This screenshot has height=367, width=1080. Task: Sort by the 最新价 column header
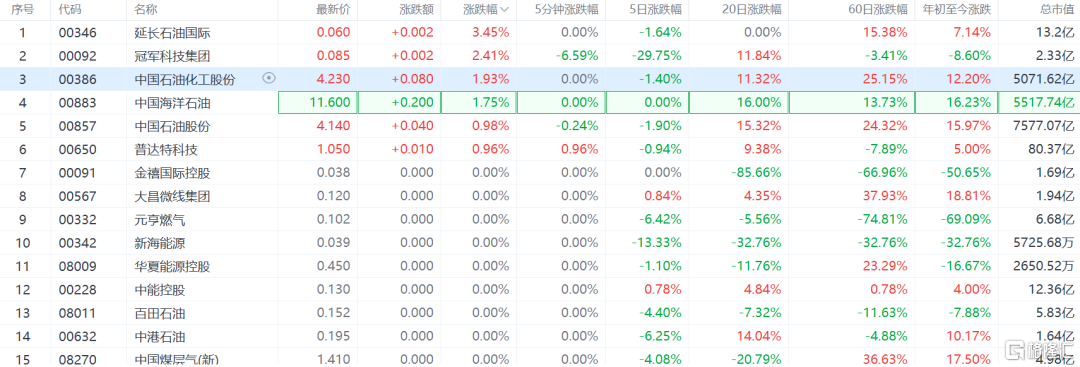pos(333,10)
